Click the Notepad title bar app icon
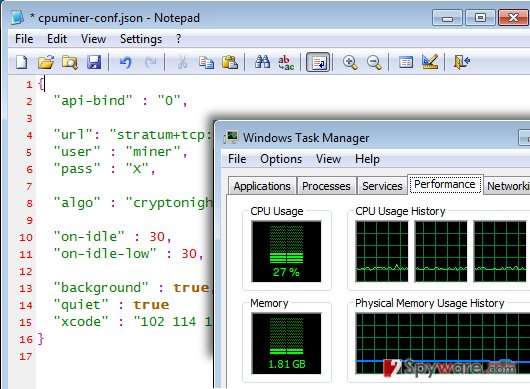 (x=17, y=18)
